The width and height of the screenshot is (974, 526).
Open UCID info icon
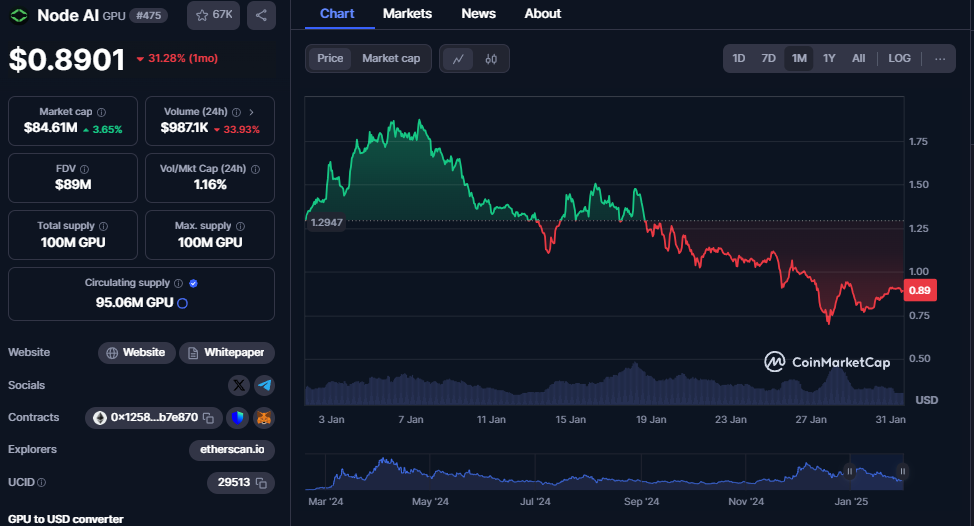pyautogui.click(x=42, y=483)
